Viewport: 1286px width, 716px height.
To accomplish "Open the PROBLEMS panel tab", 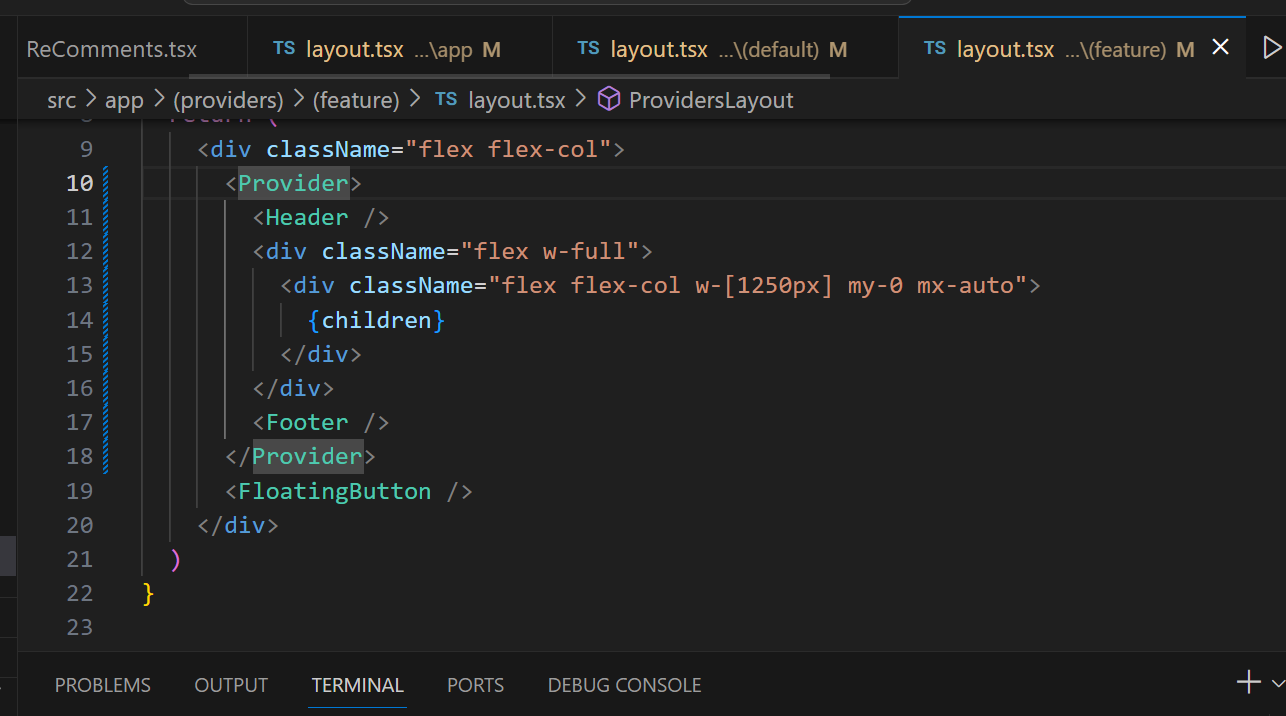I will (x=103, y=685).
